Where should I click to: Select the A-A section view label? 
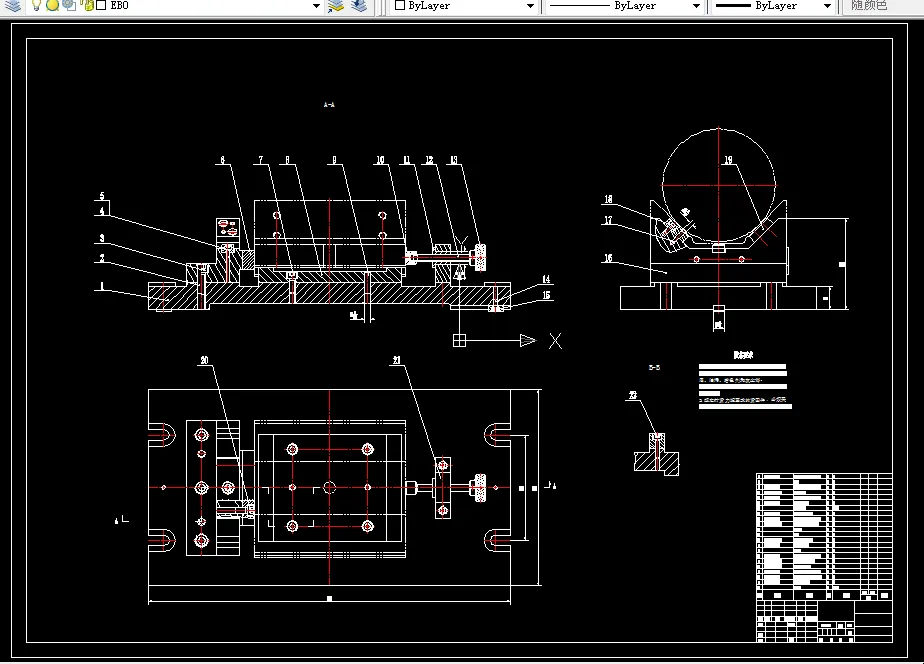(329, 105)
